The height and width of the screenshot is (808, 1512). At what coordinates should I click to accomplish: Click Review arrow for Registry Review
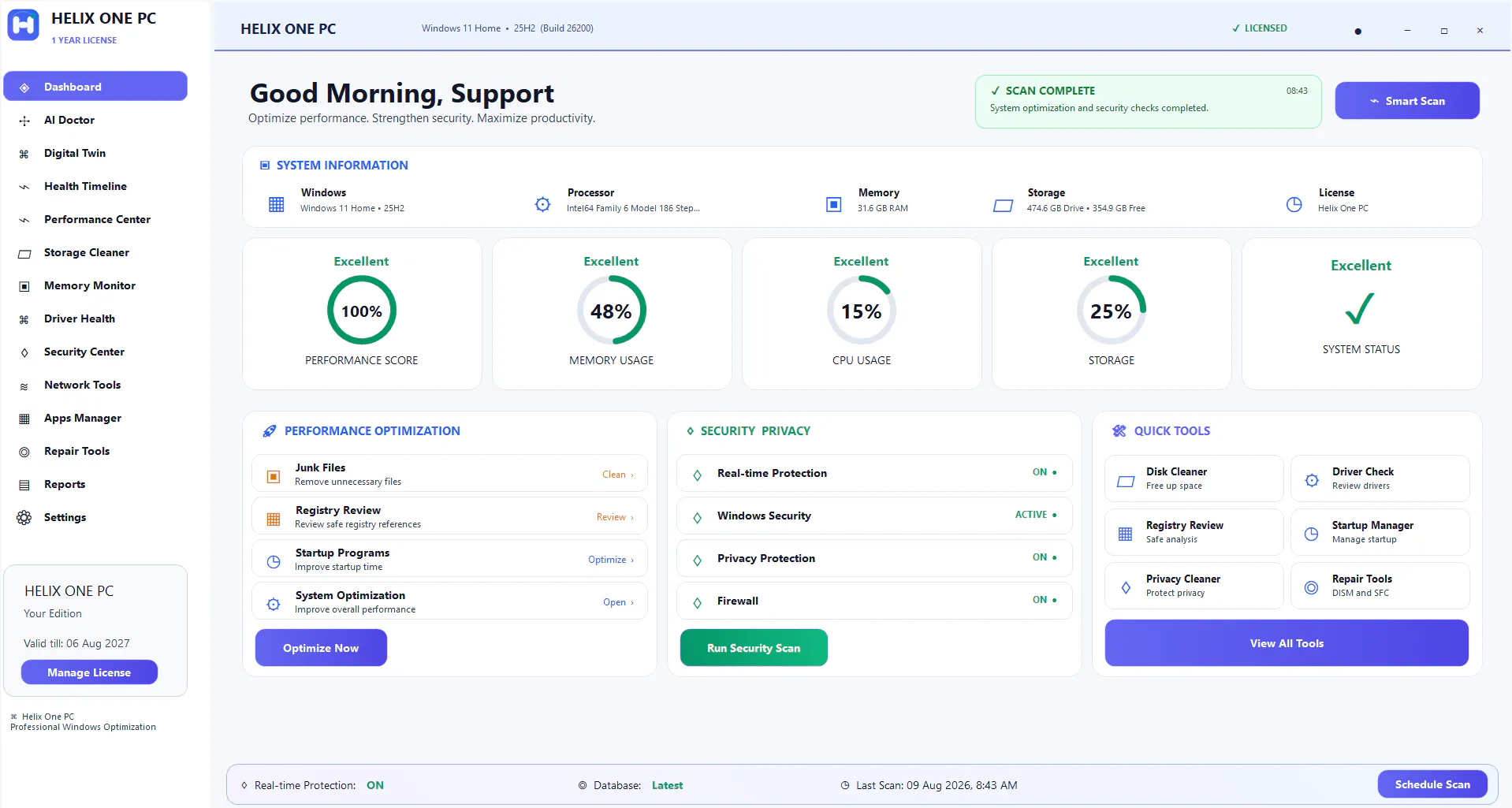615,517
